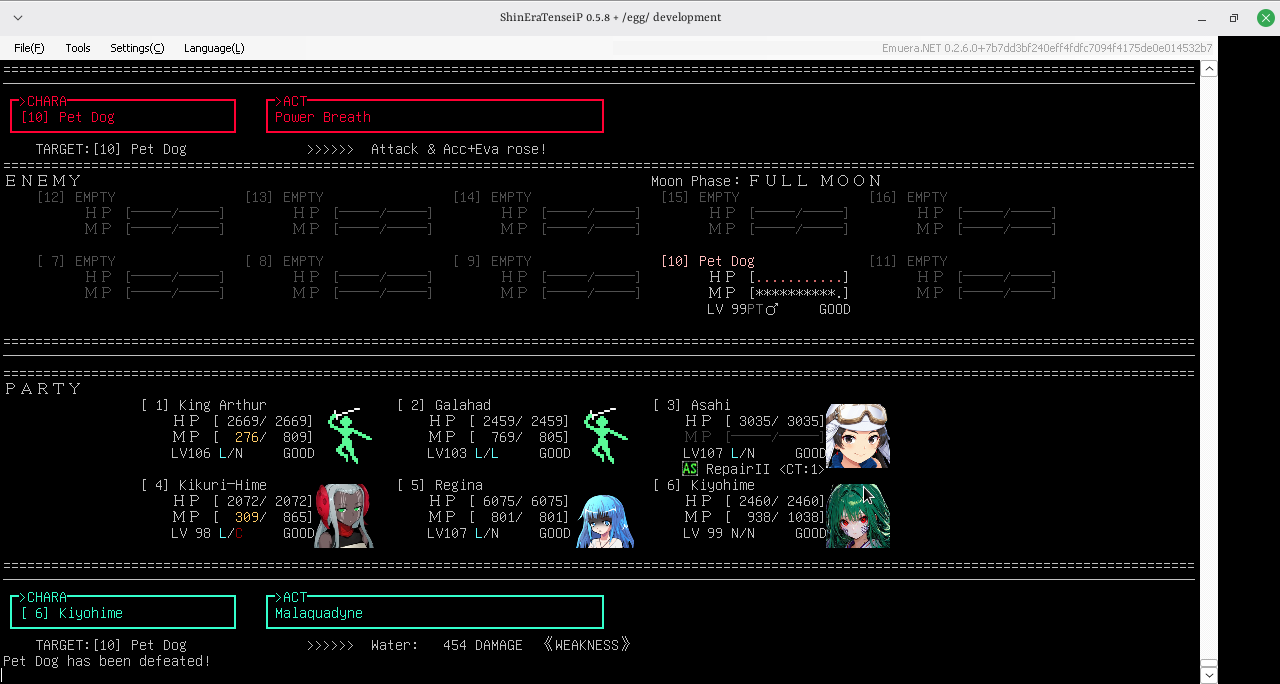Click enemy slot [16] EMPTY
Image resolution: width=1280 pixels, height=684 pixels.
point(908,197)
